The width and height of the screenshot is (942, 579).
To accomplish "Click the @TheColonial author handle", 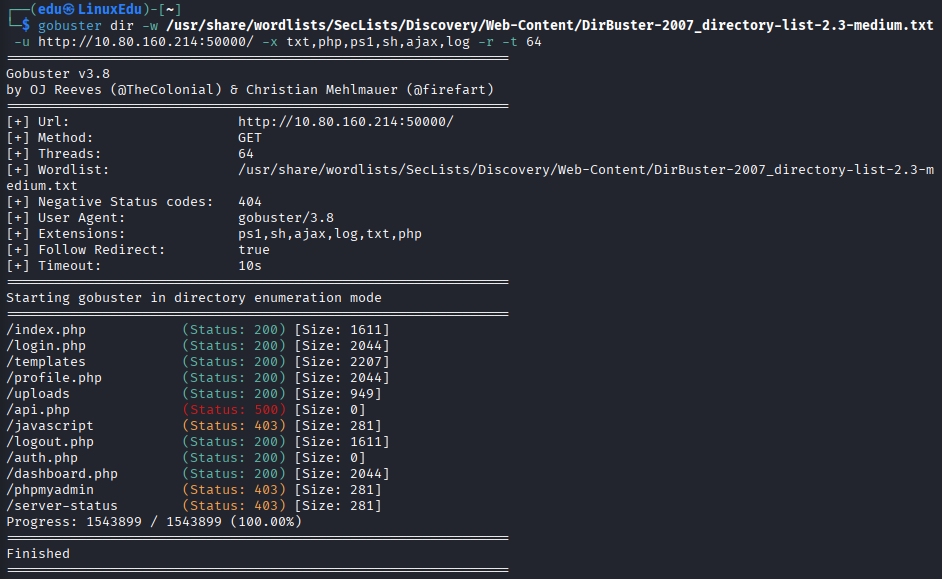I will pos(166,89).
